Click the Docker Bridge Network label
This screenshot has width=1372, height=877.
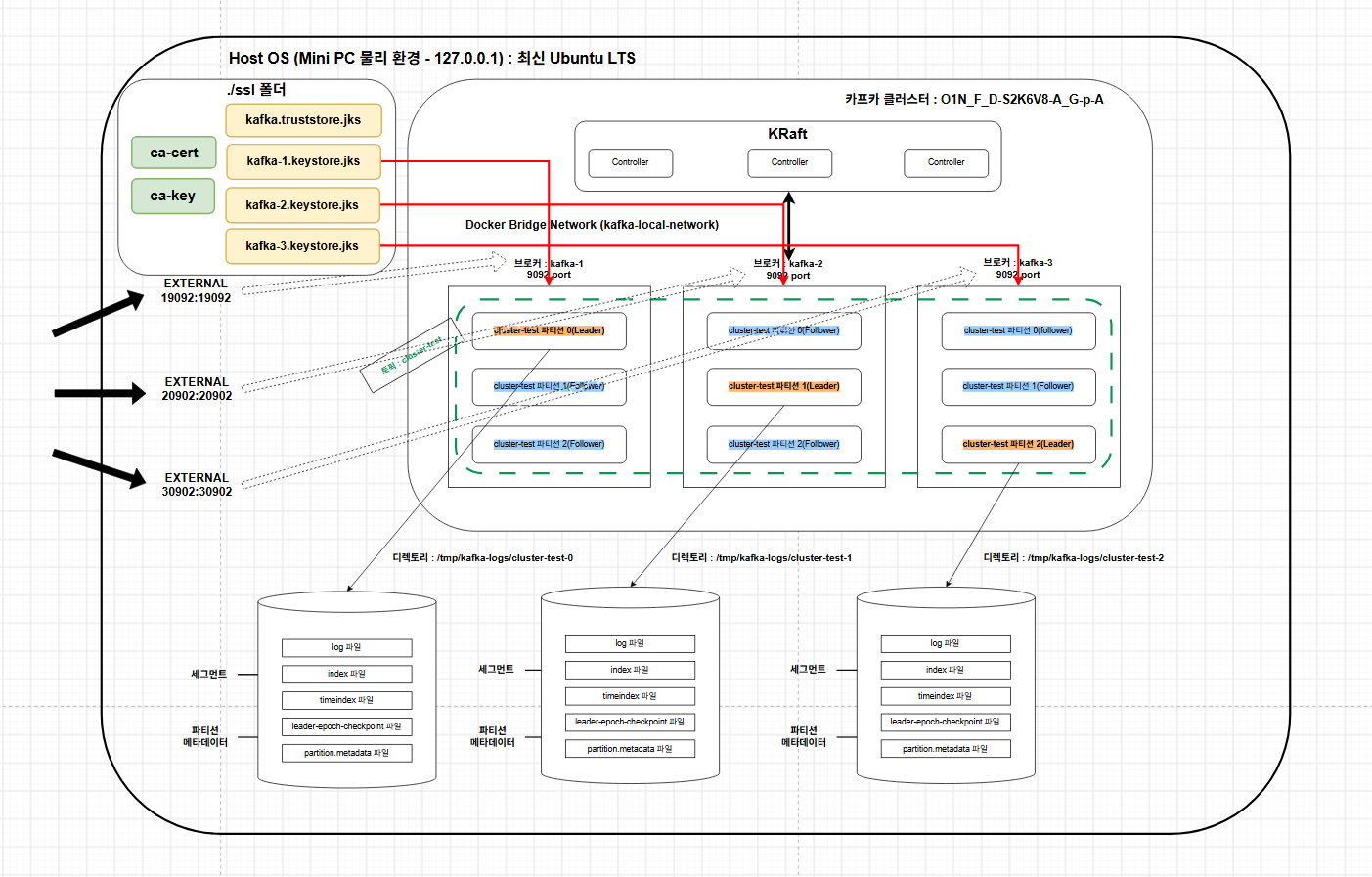point(592,225)
